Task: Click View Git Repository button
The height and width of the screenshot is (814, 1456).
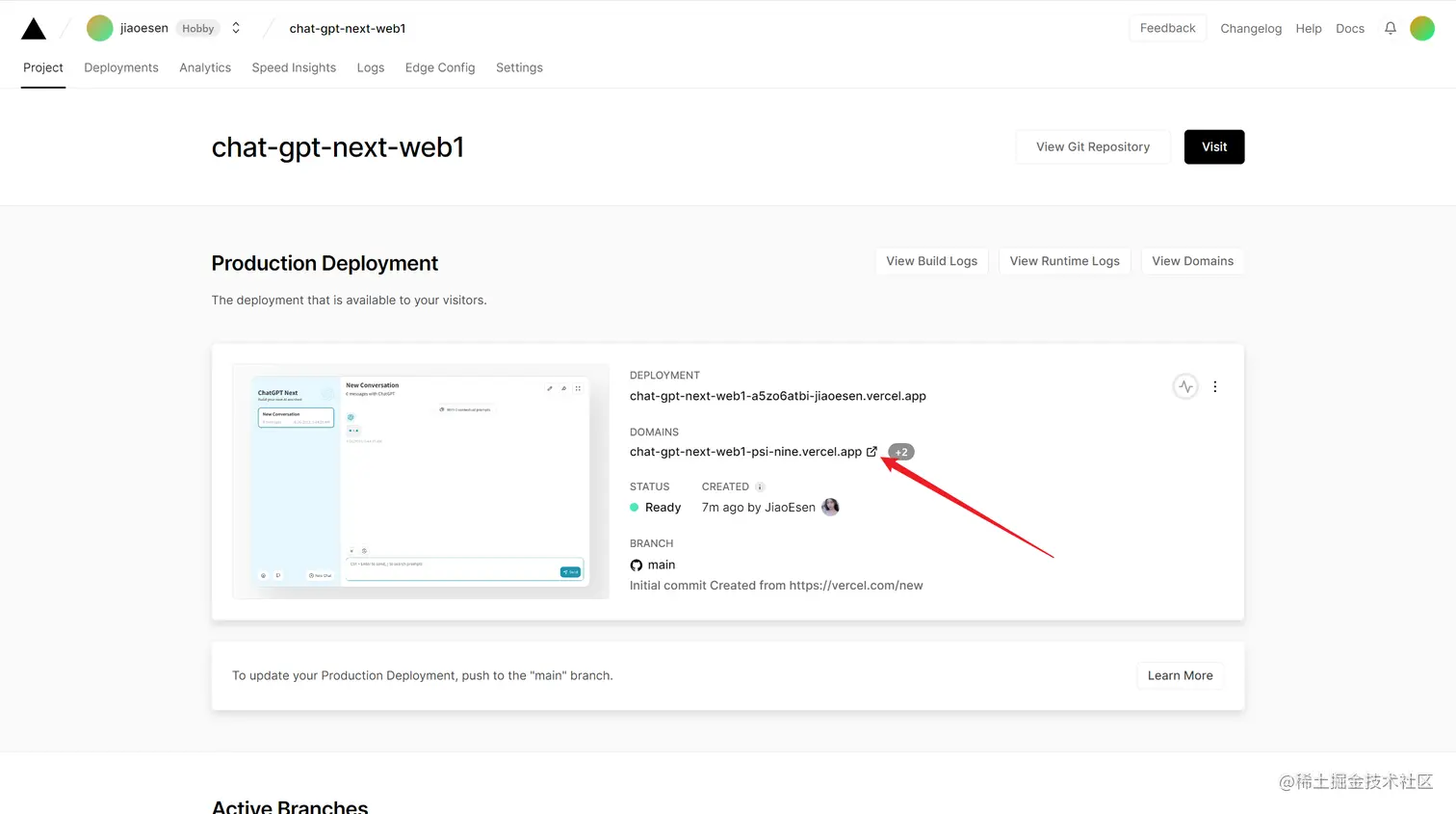Action: (x=1093, y=146)
